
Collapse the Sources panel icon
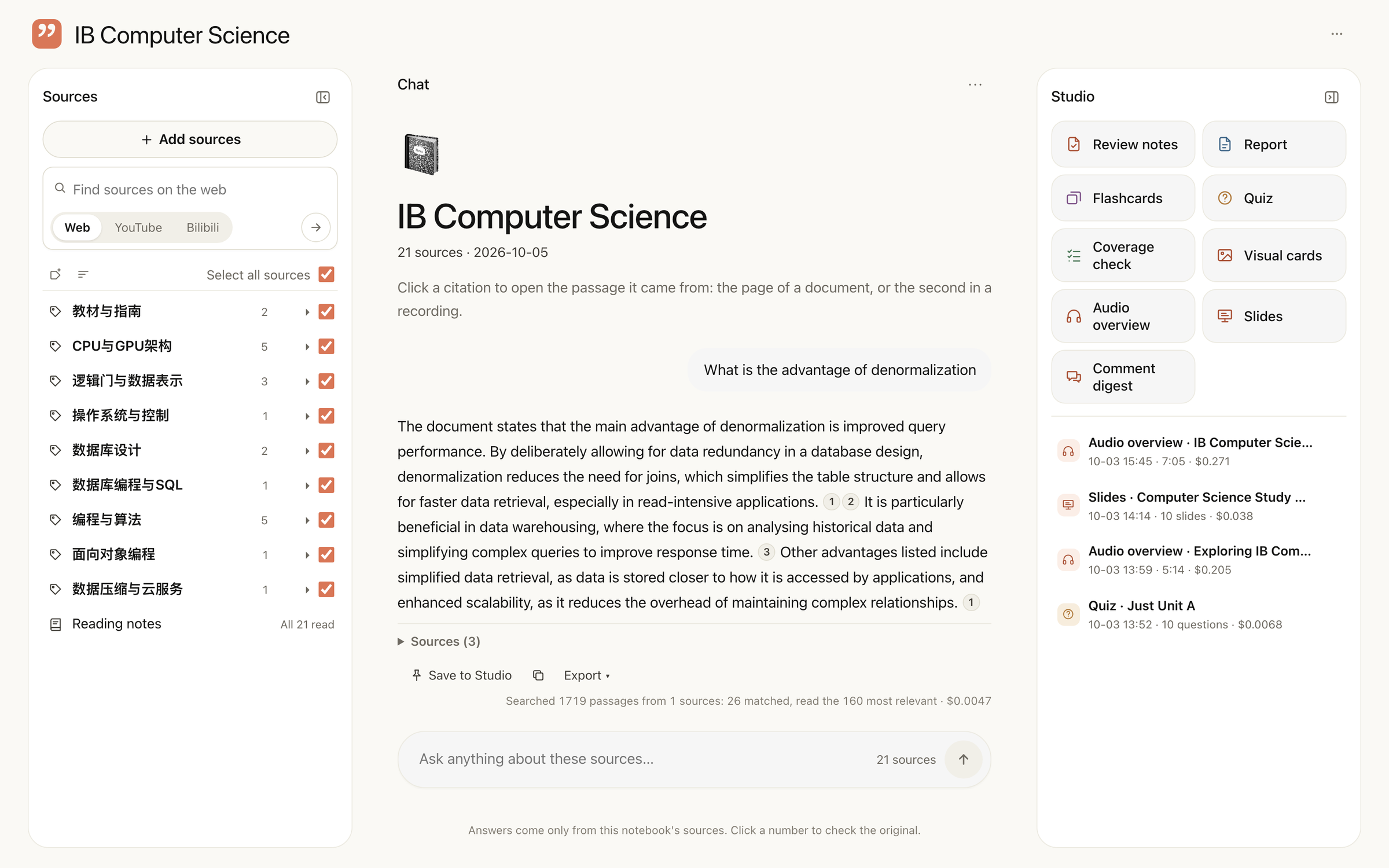click(322, 97)
